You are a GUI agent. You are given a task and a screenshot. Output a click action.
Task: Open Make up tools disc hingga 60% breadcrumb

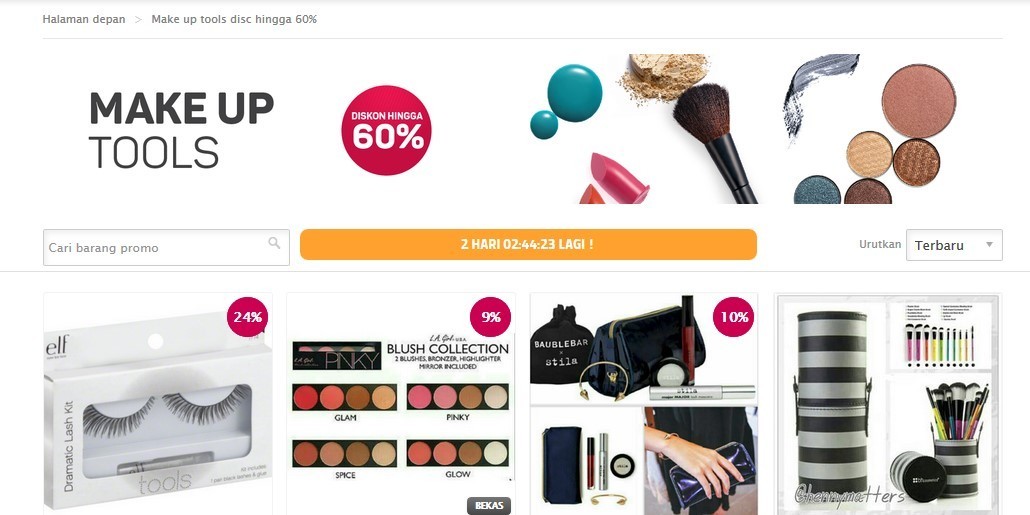tap(235, 19)
